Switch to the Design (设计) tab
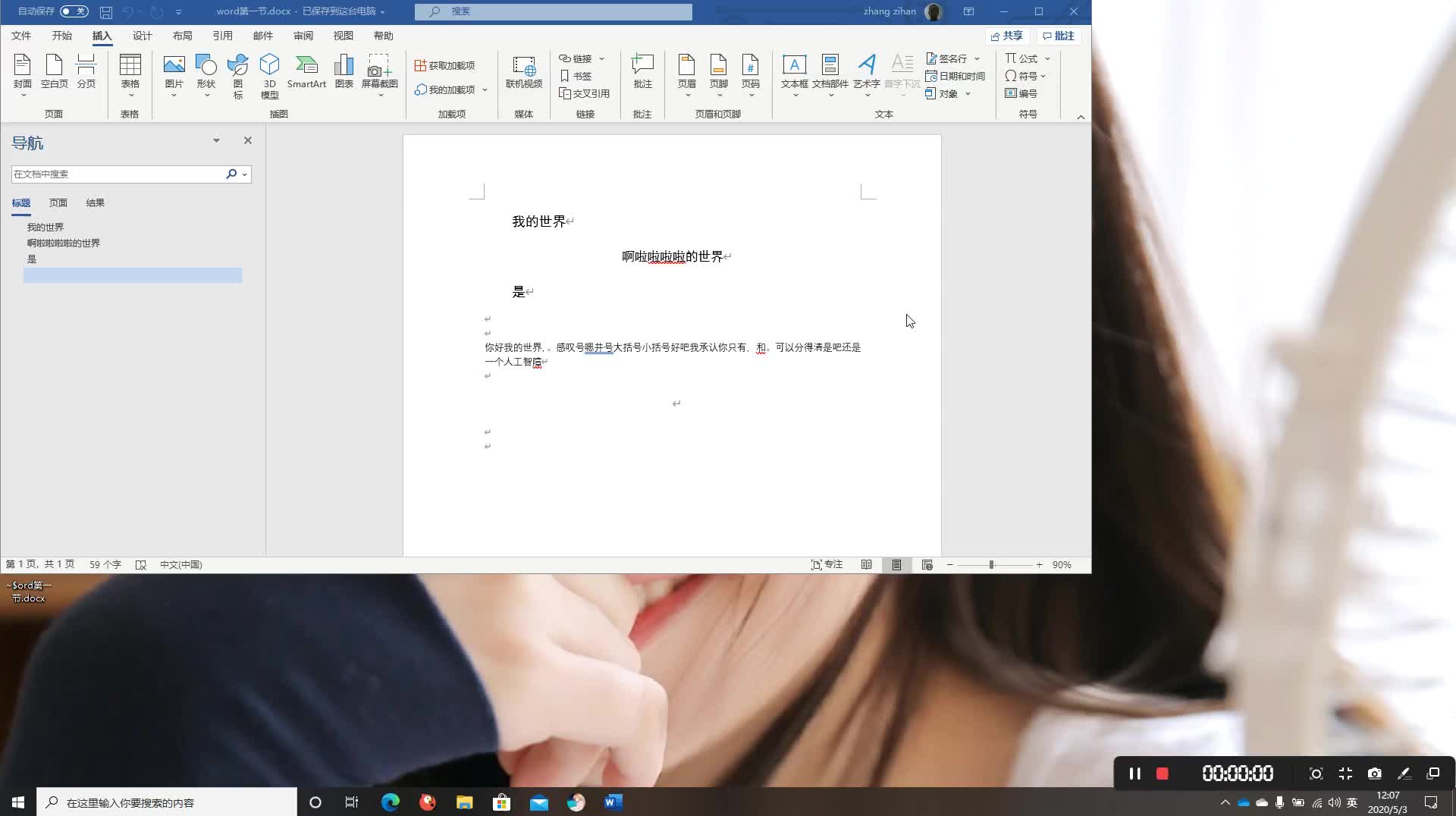The image size is (1456, 816). [142, 36]
